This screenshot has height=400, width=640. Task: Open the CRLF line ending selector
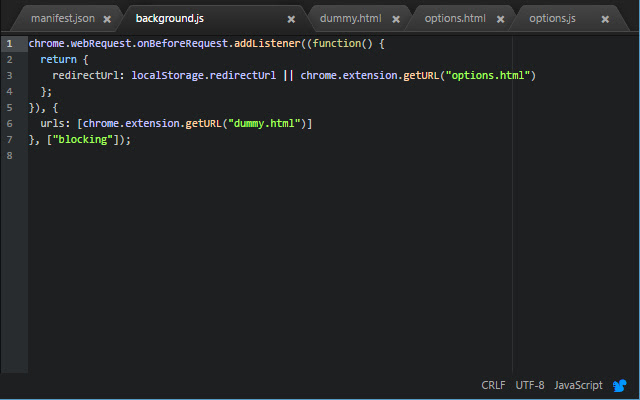point(493,385)
